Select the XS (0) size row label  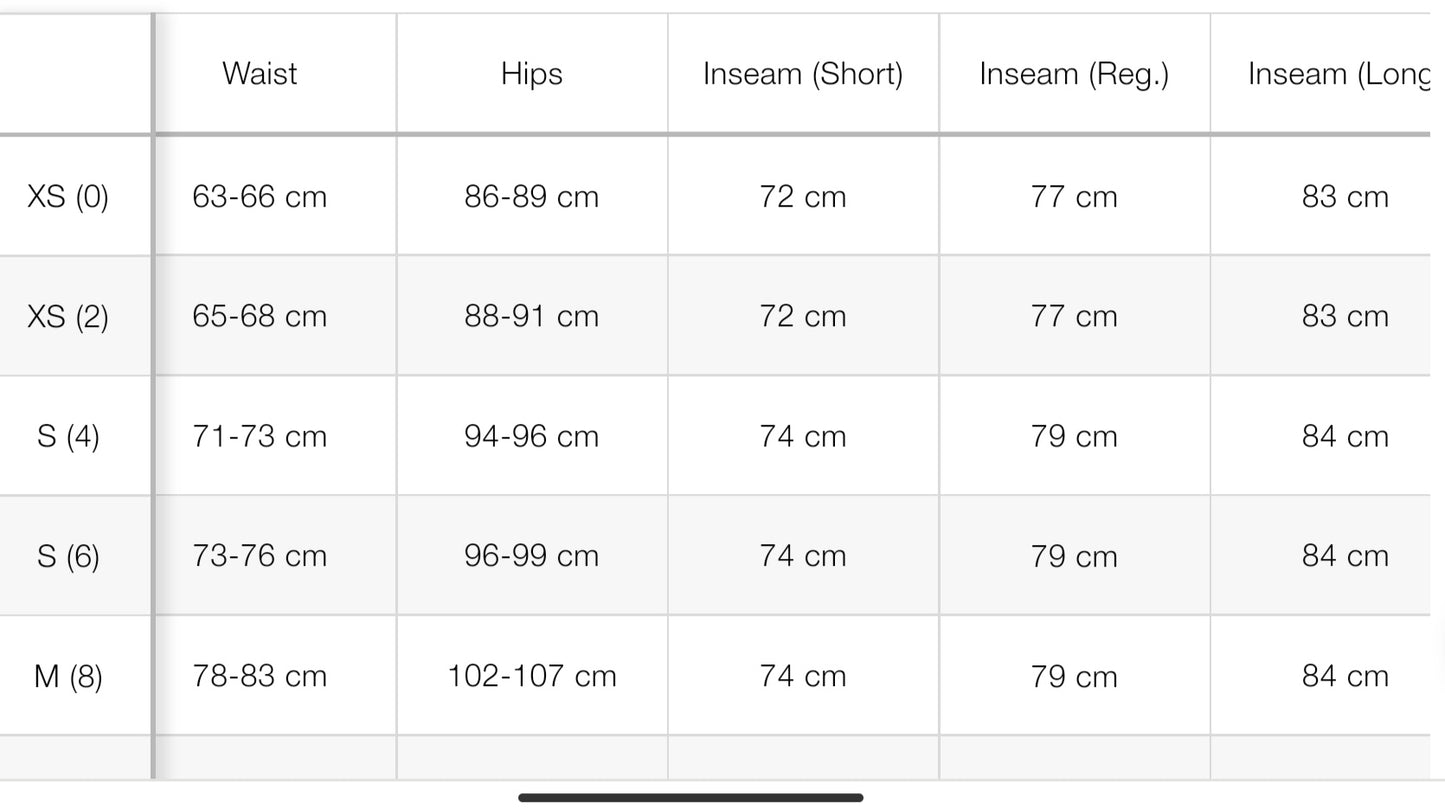tap(68, 196)
